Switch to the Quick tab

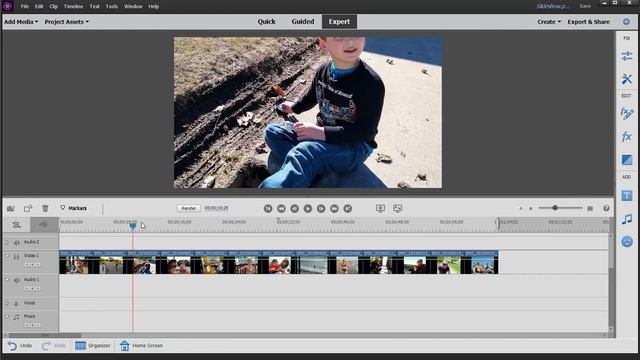tap(267, 22)
